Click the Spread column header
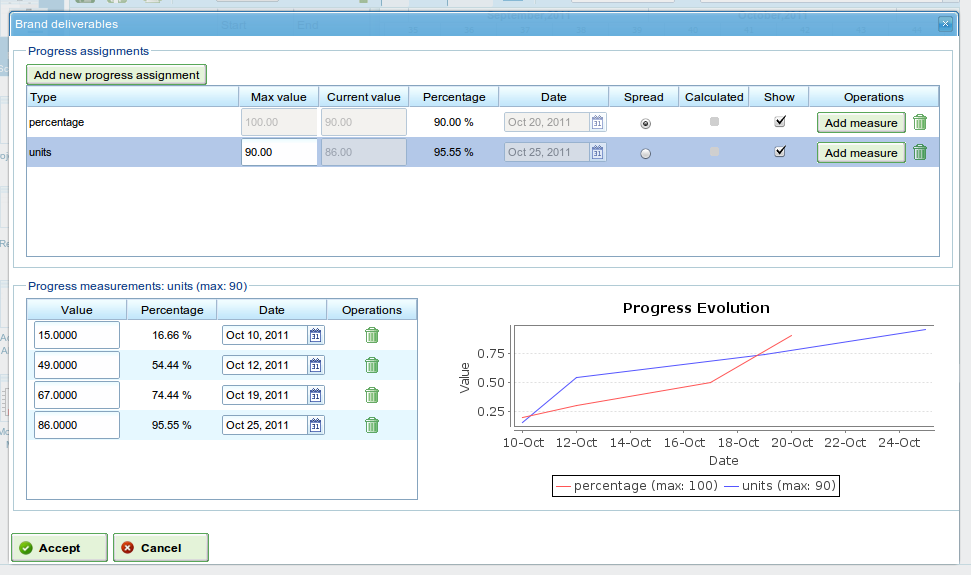This screenshot has width=971, height=575. tap(643, 97)
